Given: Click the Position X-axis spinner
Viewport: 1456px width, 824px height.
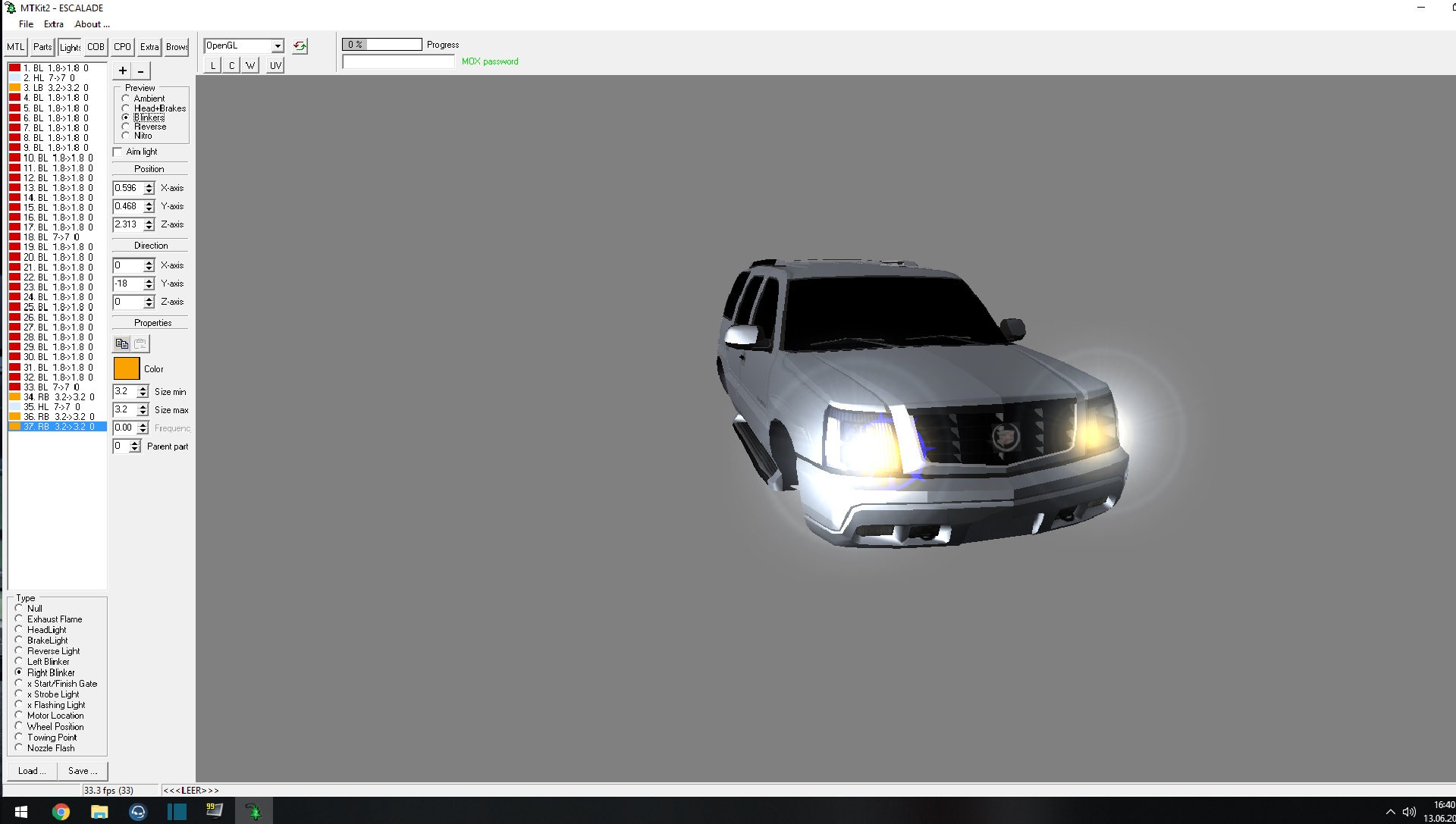Looking at the screenshot, I should click(149, 188).
